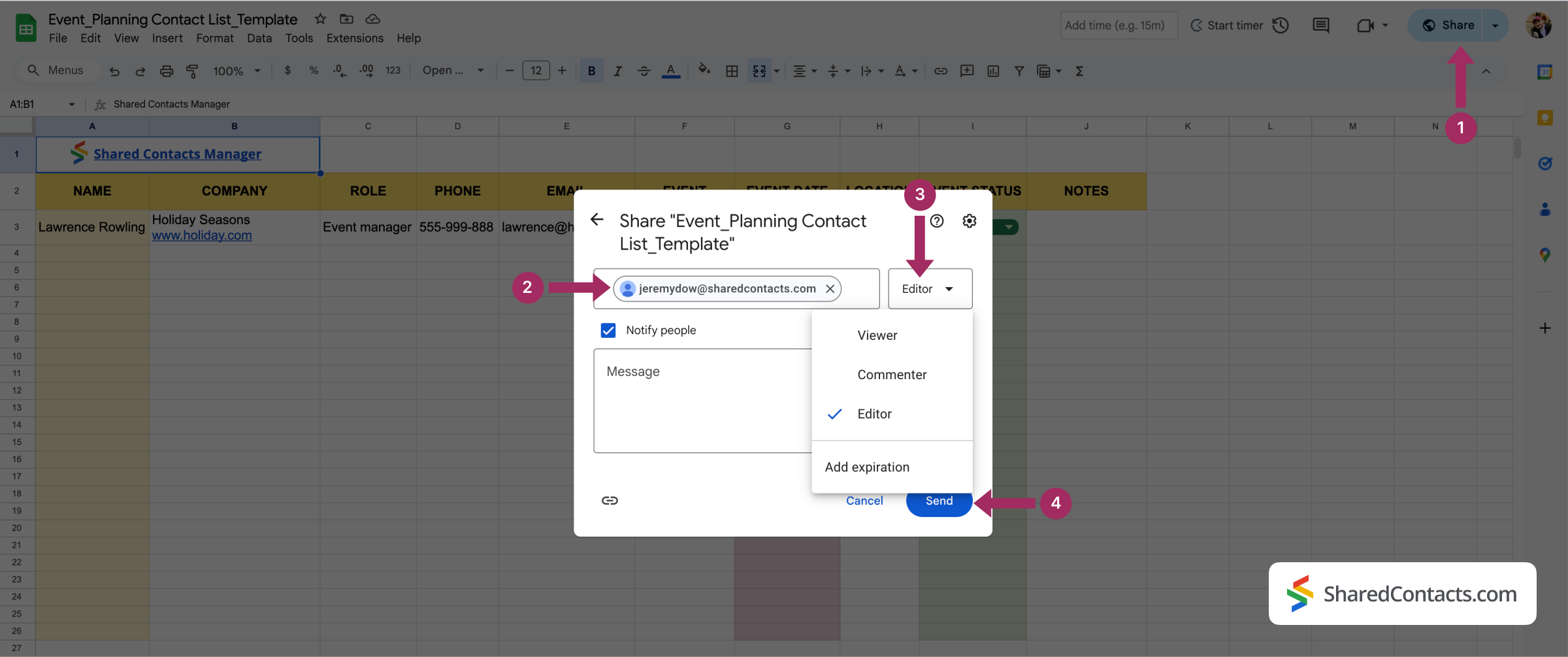Toggle bold formatting
The width and height of the screenshot is (1568, 657).
click(x=591, y=71)
